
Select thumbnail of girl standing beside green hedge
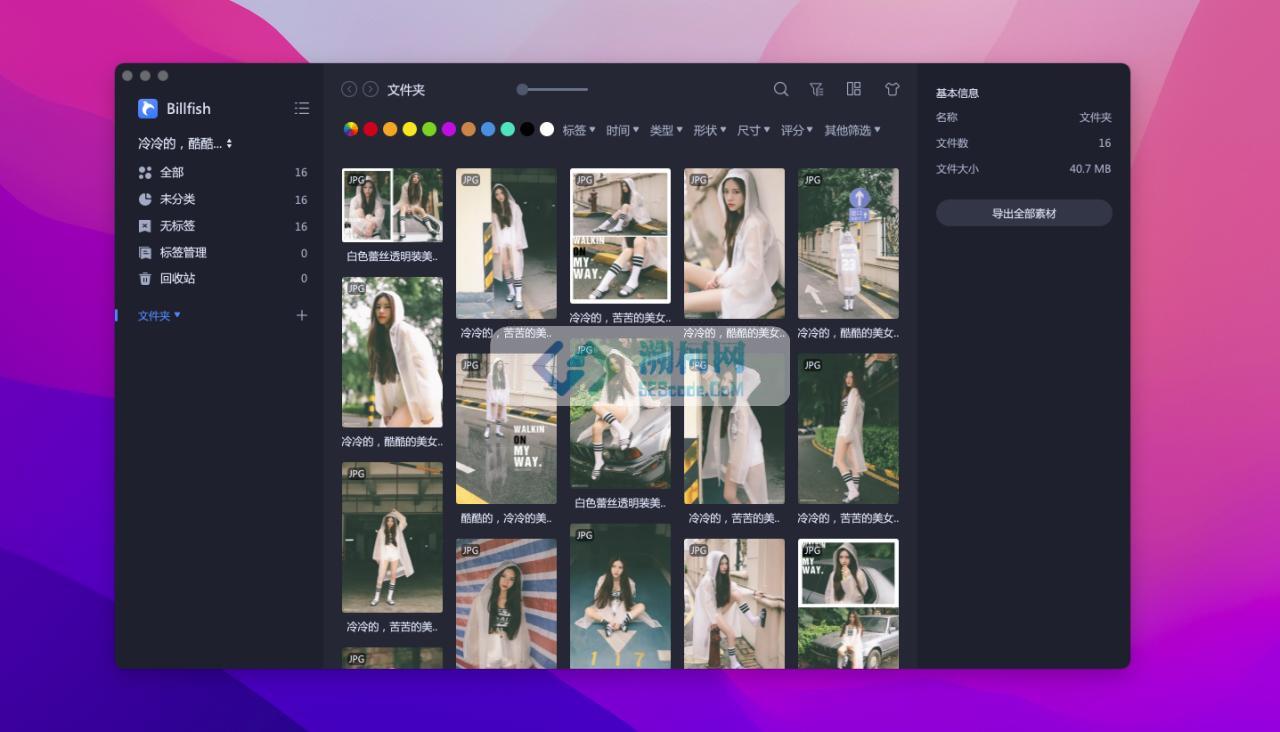coord(848,428)
